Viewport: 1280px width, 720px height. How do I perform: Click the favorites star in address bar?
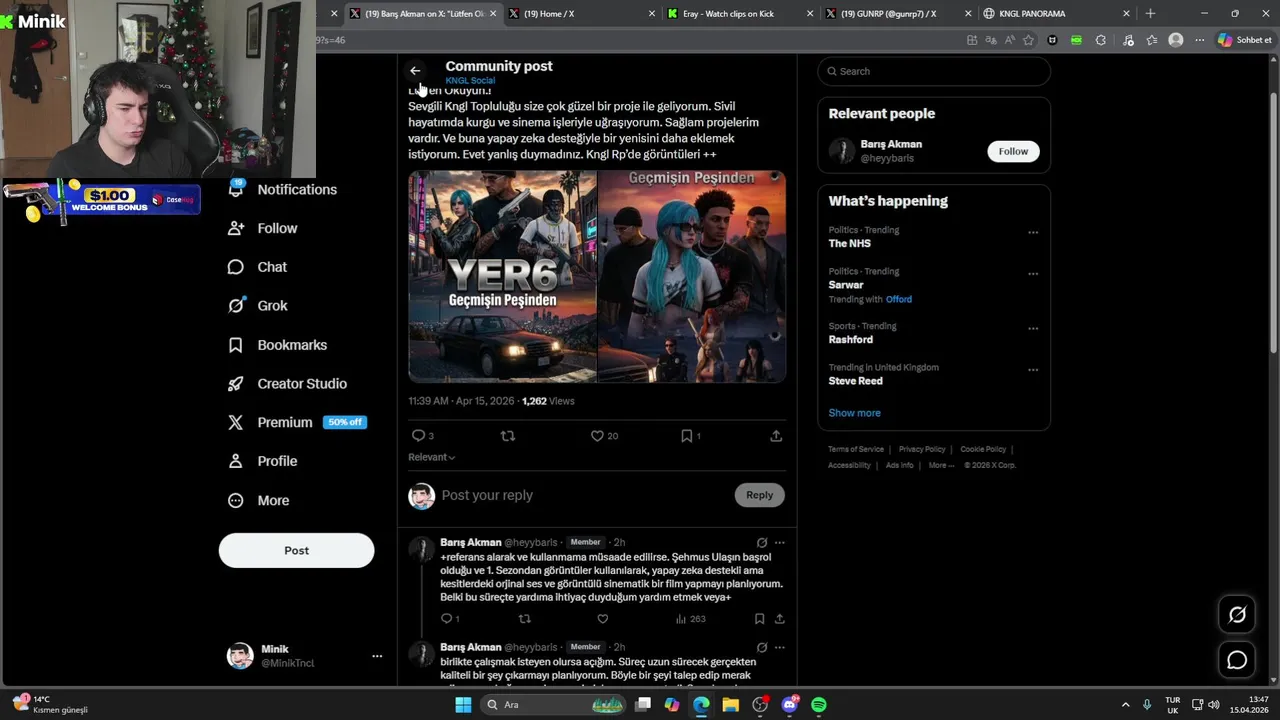pos(1028,40)
